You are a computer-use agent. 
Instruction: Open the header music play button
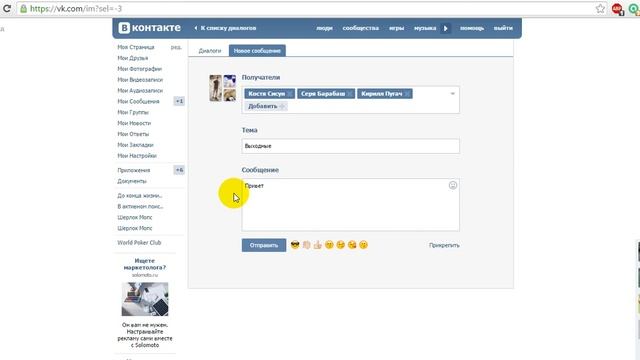click(x=446, y=28)
